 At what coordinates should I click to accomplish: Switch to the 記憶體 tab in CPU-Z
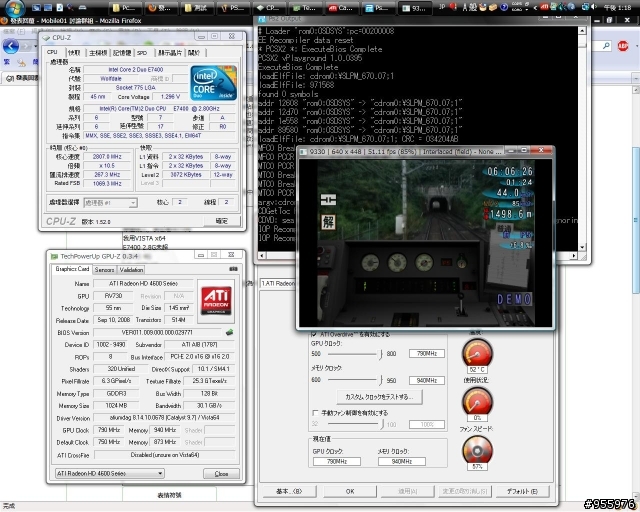pos(122,53)
